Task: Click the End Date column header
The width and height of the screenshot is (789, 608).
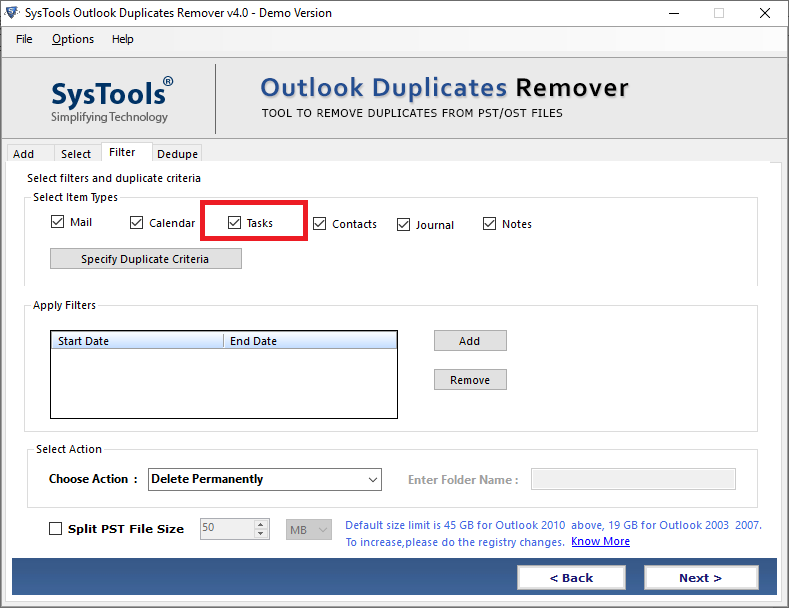Action: [x=310, y=341]
